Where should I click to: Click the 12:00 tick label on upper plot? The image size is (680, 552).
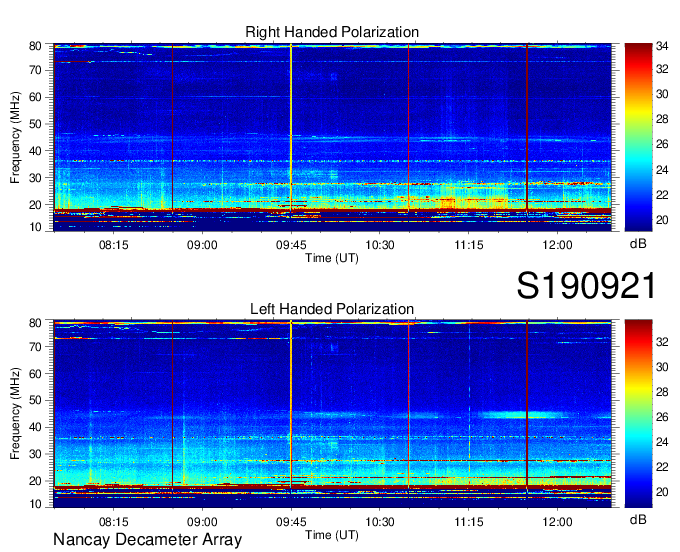[x=557, y=245]
